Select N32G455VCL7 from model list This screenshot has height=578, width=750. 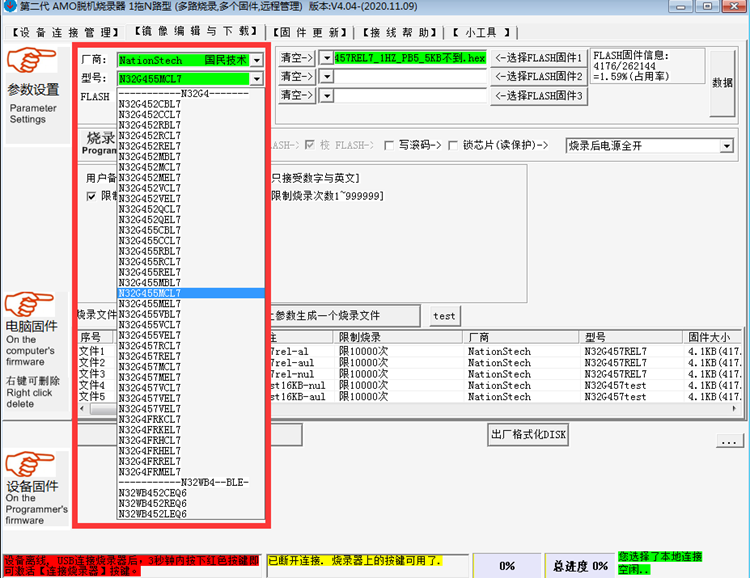click(x=190, y=325)
